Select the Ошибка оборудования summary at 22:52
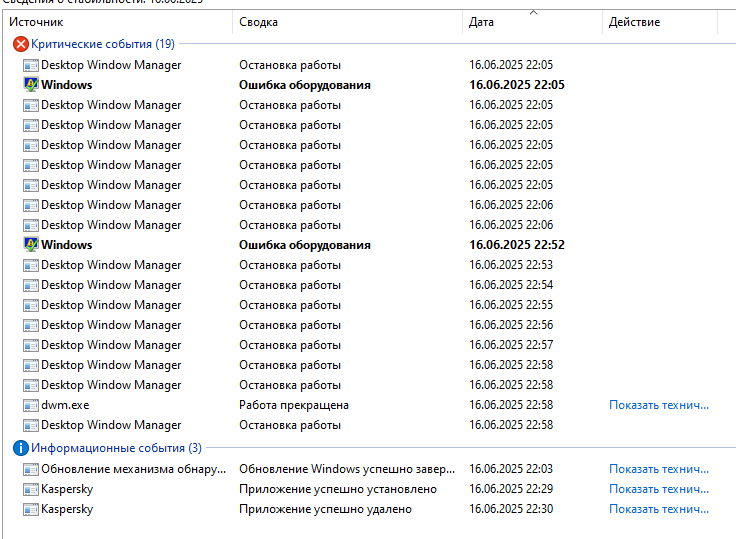Screen dimensions: 736x539 [x=305, y=245]
